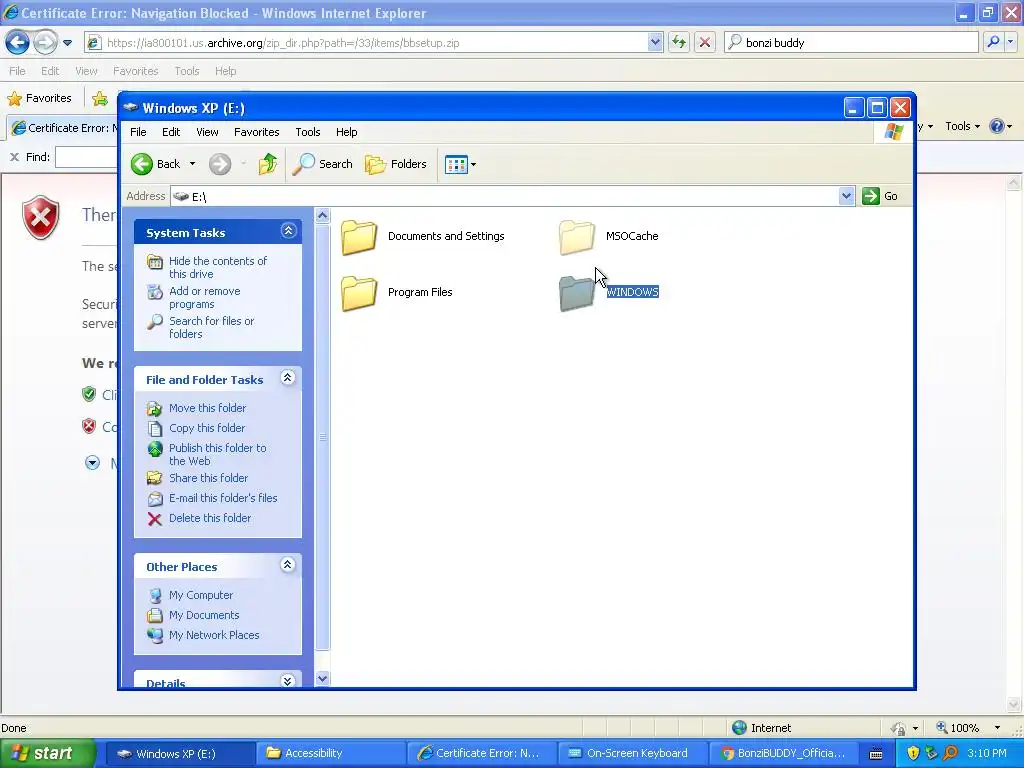1024x768 pixels.
Task: Collapse the System Tasks panel
Action: [288, 231]
